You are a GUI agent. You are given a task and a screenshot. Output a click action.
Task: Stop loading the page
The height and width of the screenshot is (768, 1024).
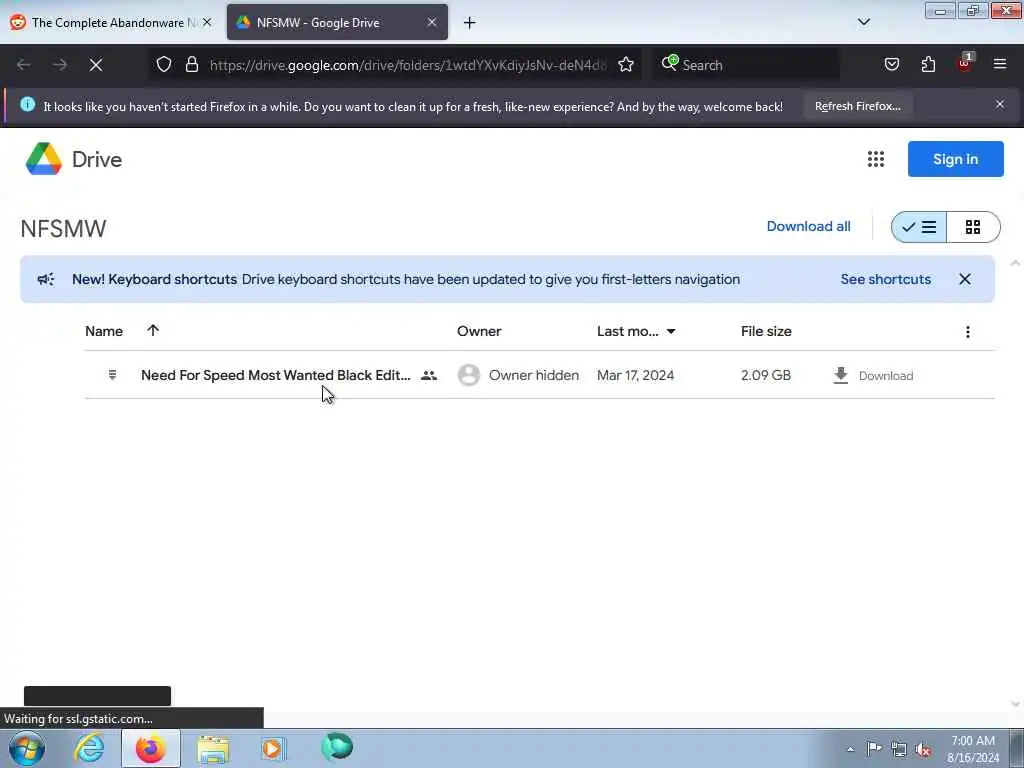click(x=96, y=65)
